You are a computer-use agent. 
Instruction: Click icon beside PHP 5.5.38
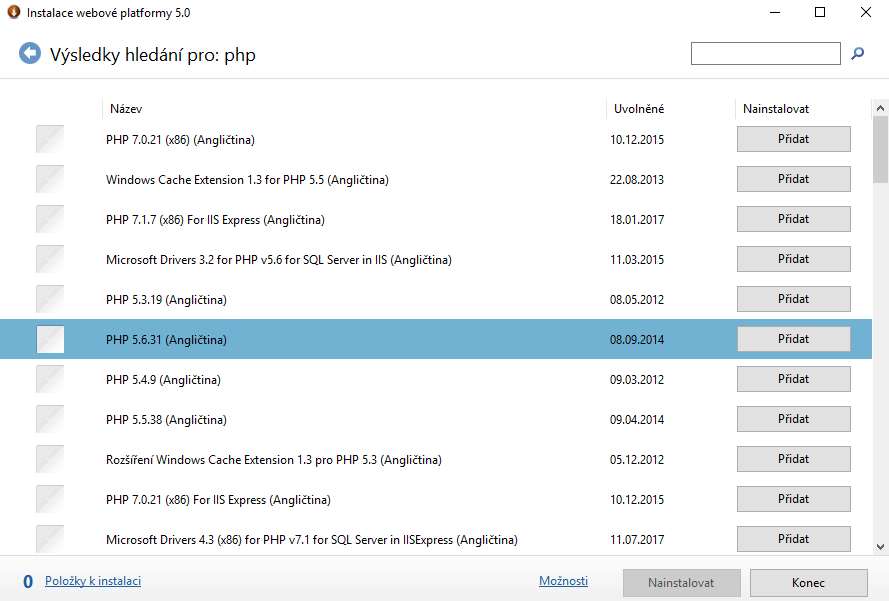click(50, 419)
